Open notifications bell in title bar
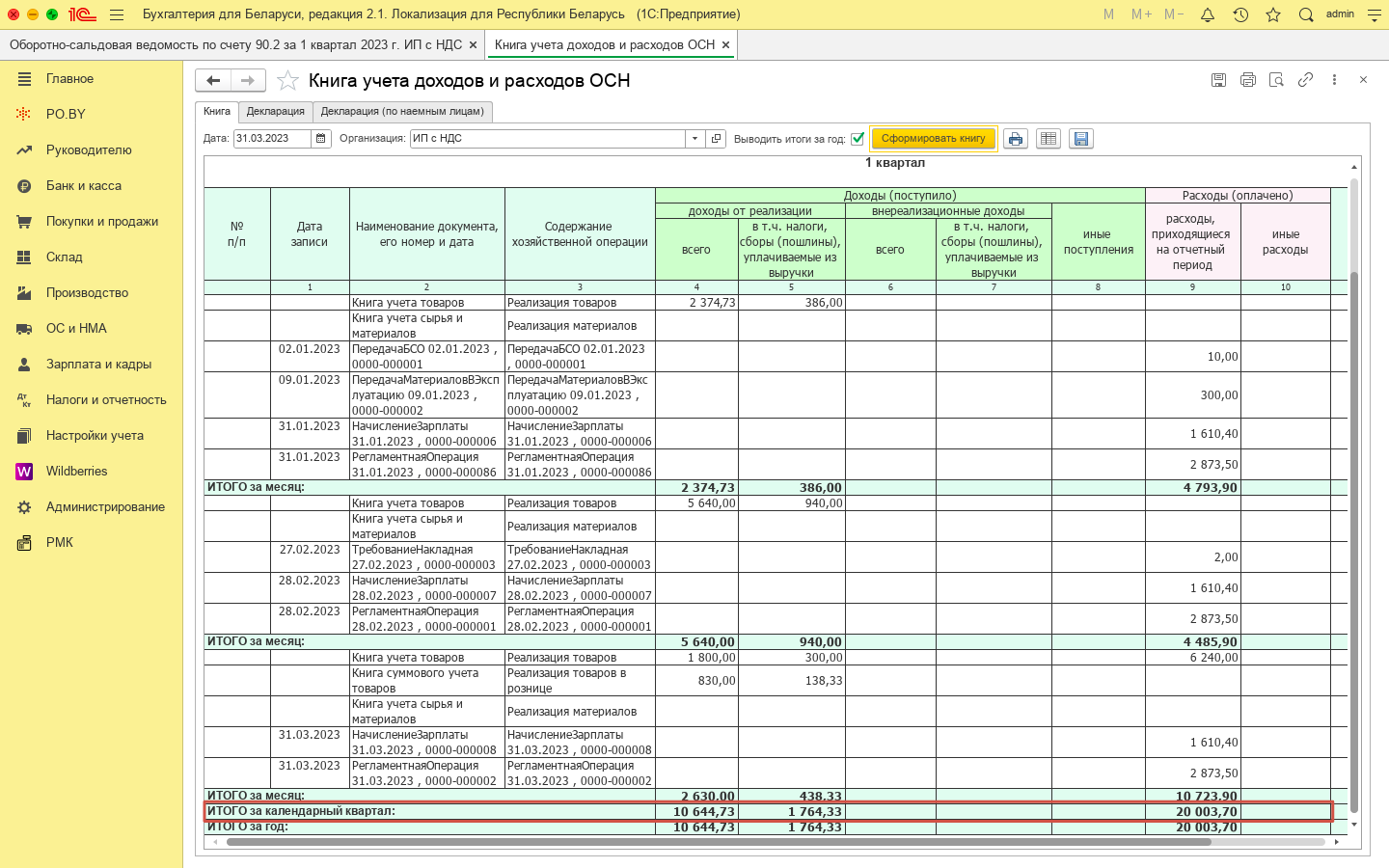The width and height of the screenshot is (1389, 868). tap(1208, 14)
